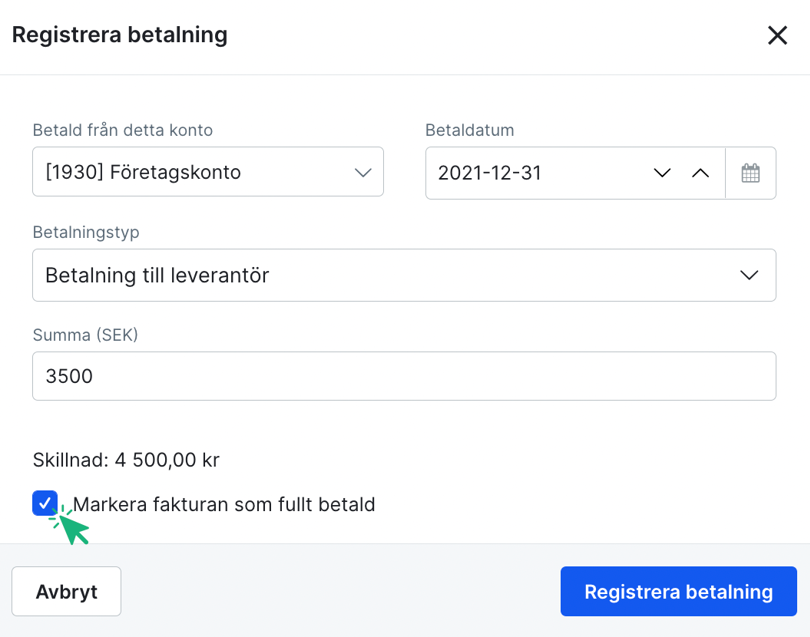Select the 'Betalning till leverantör' combo box
This screenshot has width=810, height=637.
pyautogui.click(x=404, y=275)
